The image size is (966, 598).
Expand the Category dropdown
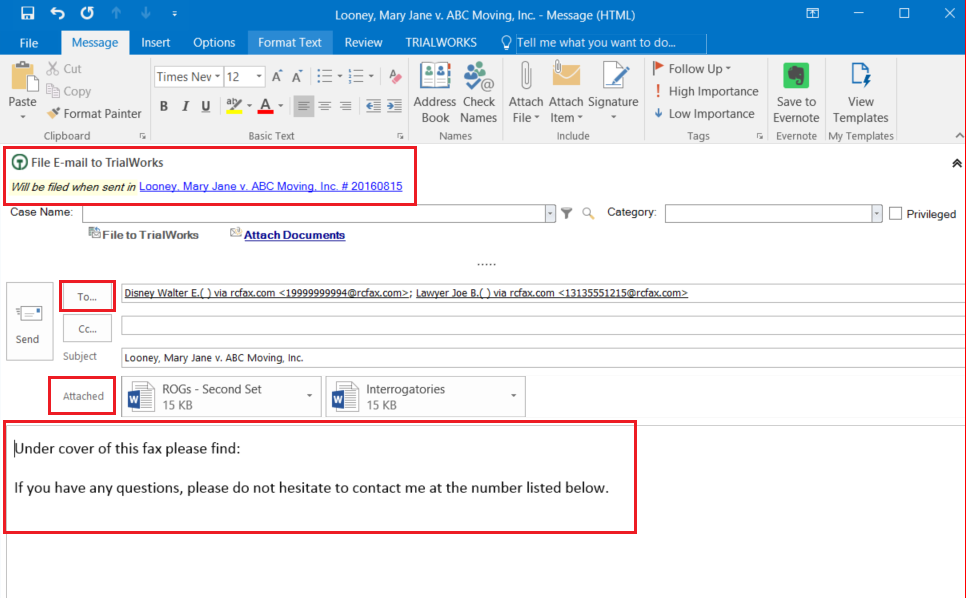(877, 213)
